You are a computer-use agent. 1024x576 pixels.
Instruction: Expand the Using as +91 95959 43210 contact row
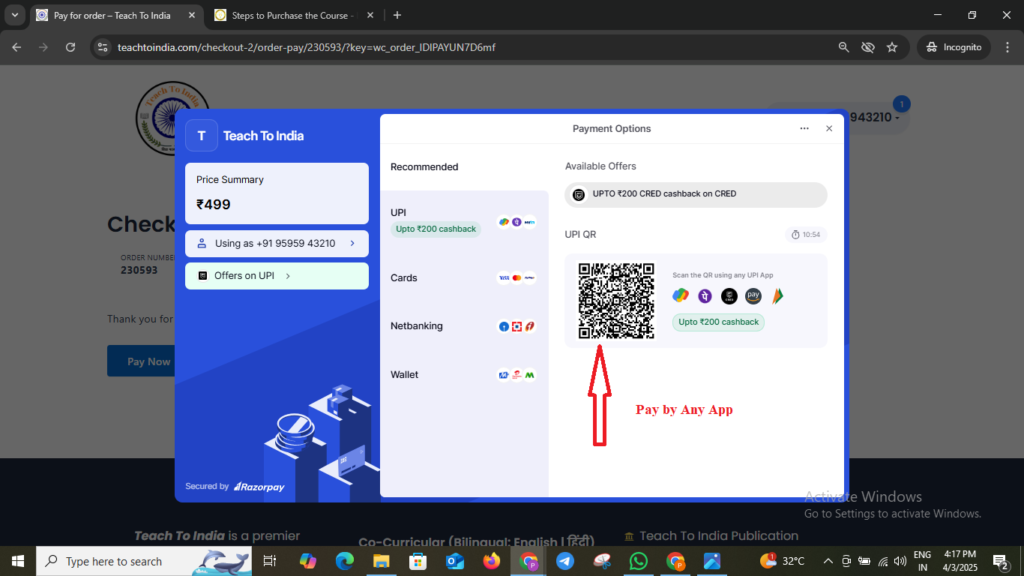(277, 244)
